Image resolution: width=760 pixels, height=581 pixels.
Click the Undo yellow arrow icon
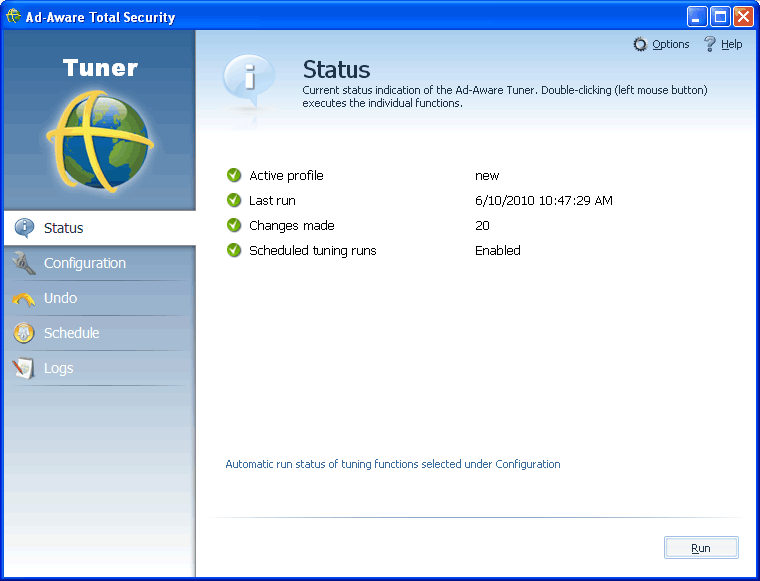24,299
